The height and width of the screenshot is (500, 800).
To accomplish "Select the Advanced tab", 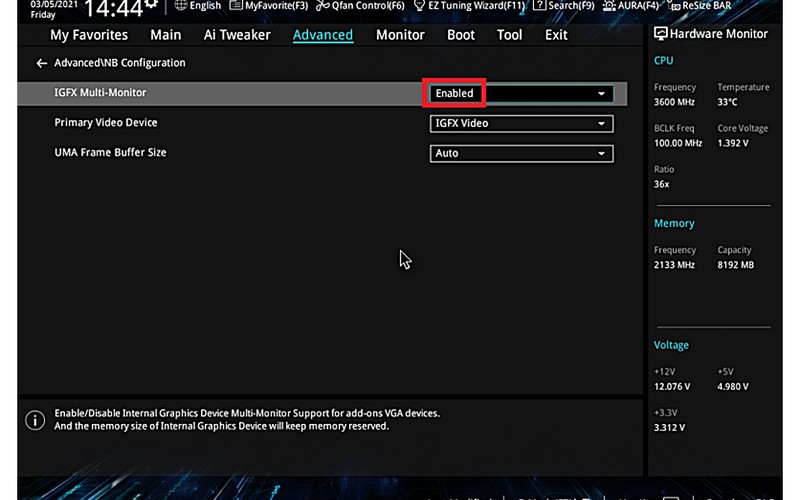I will tap(322, 35).
